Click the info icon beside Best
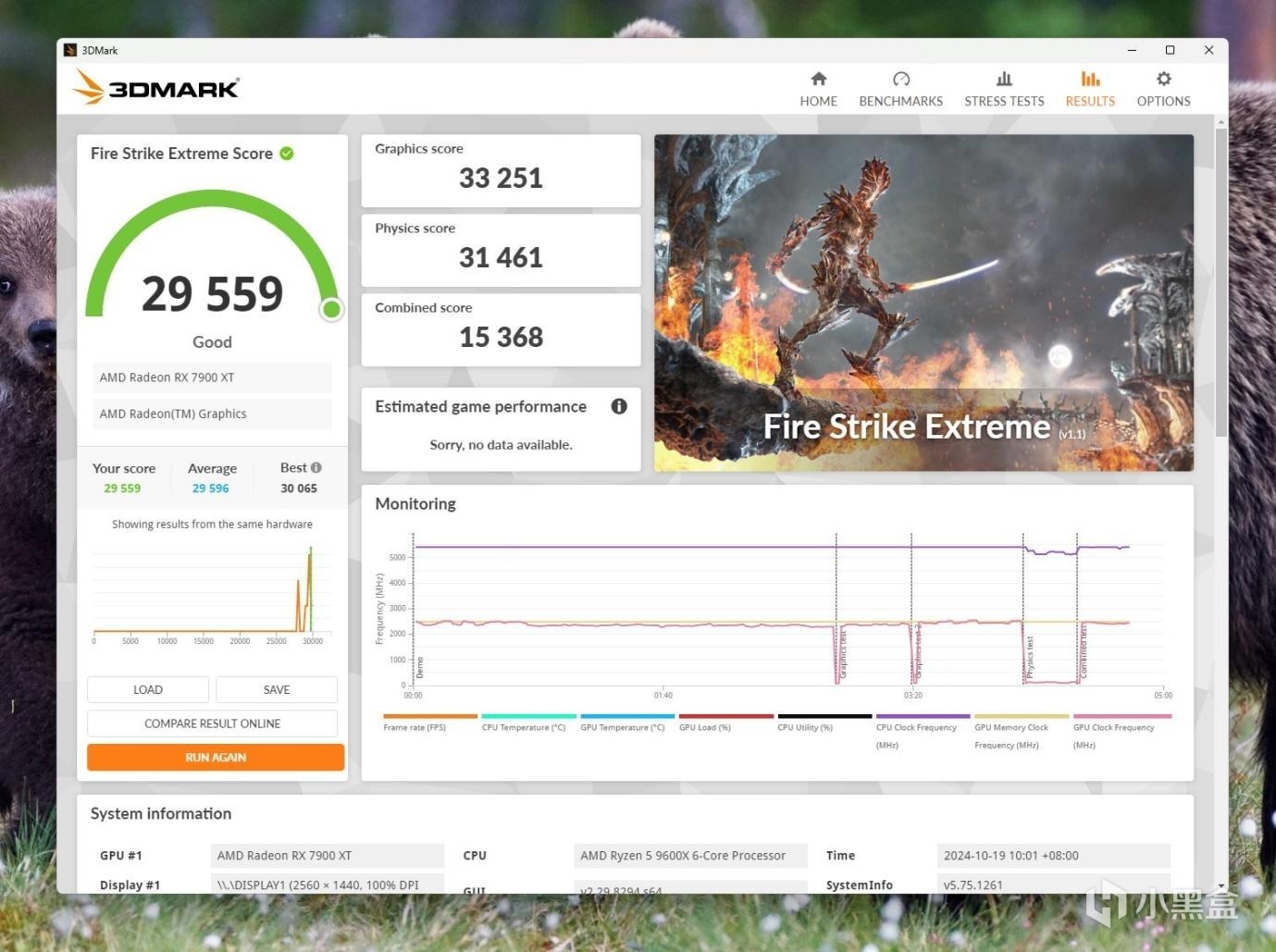The height and width of the screenshot is (952, 1276). point(316,468)
